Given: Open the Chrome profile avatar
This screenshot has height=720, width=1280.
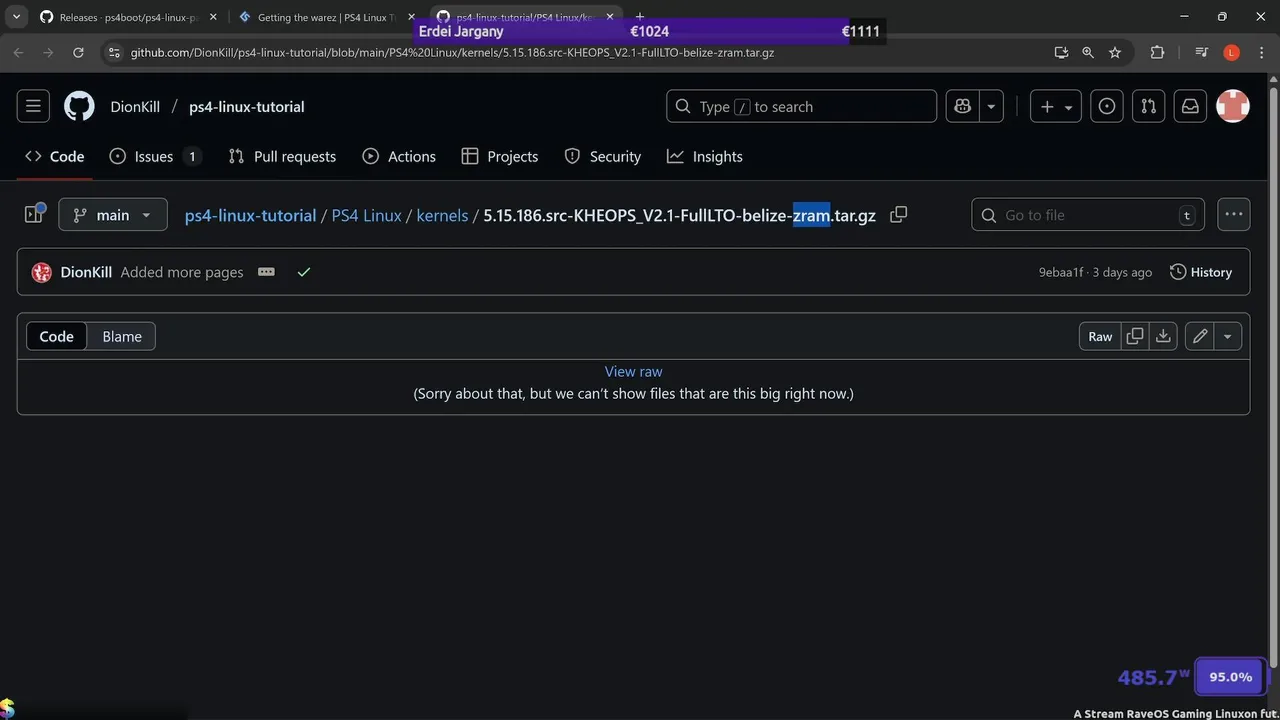Looking at the screenshot, I should (x=1231, y=52).
